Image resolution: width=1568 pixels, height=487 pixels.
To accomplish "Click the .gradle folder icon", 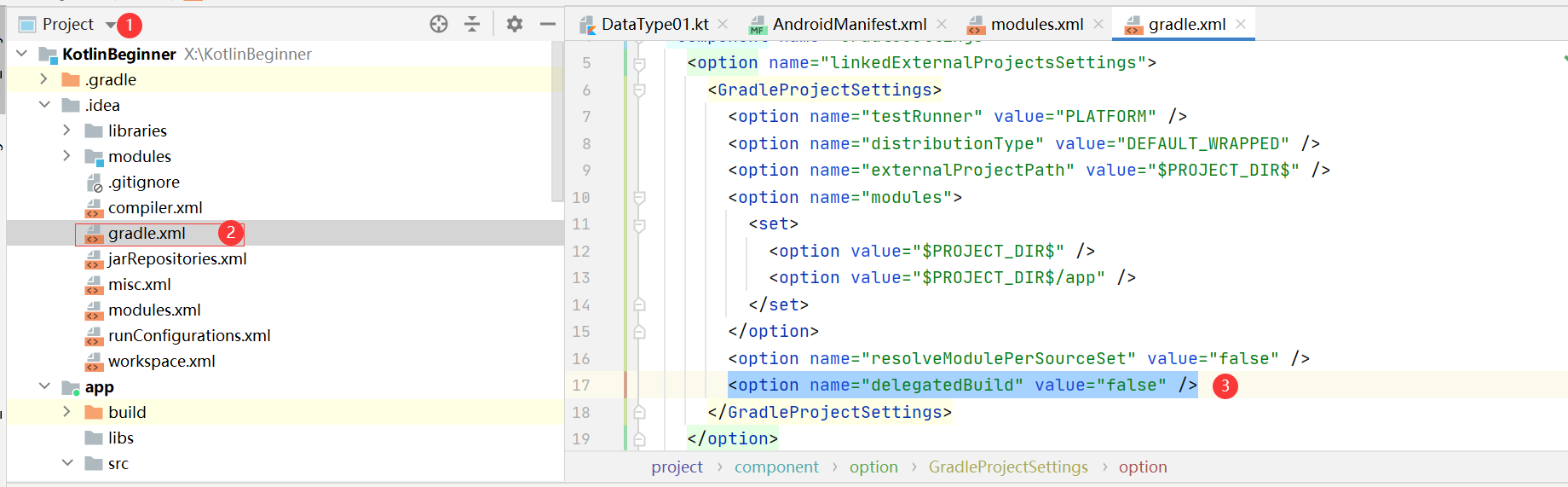I will 71,80.
